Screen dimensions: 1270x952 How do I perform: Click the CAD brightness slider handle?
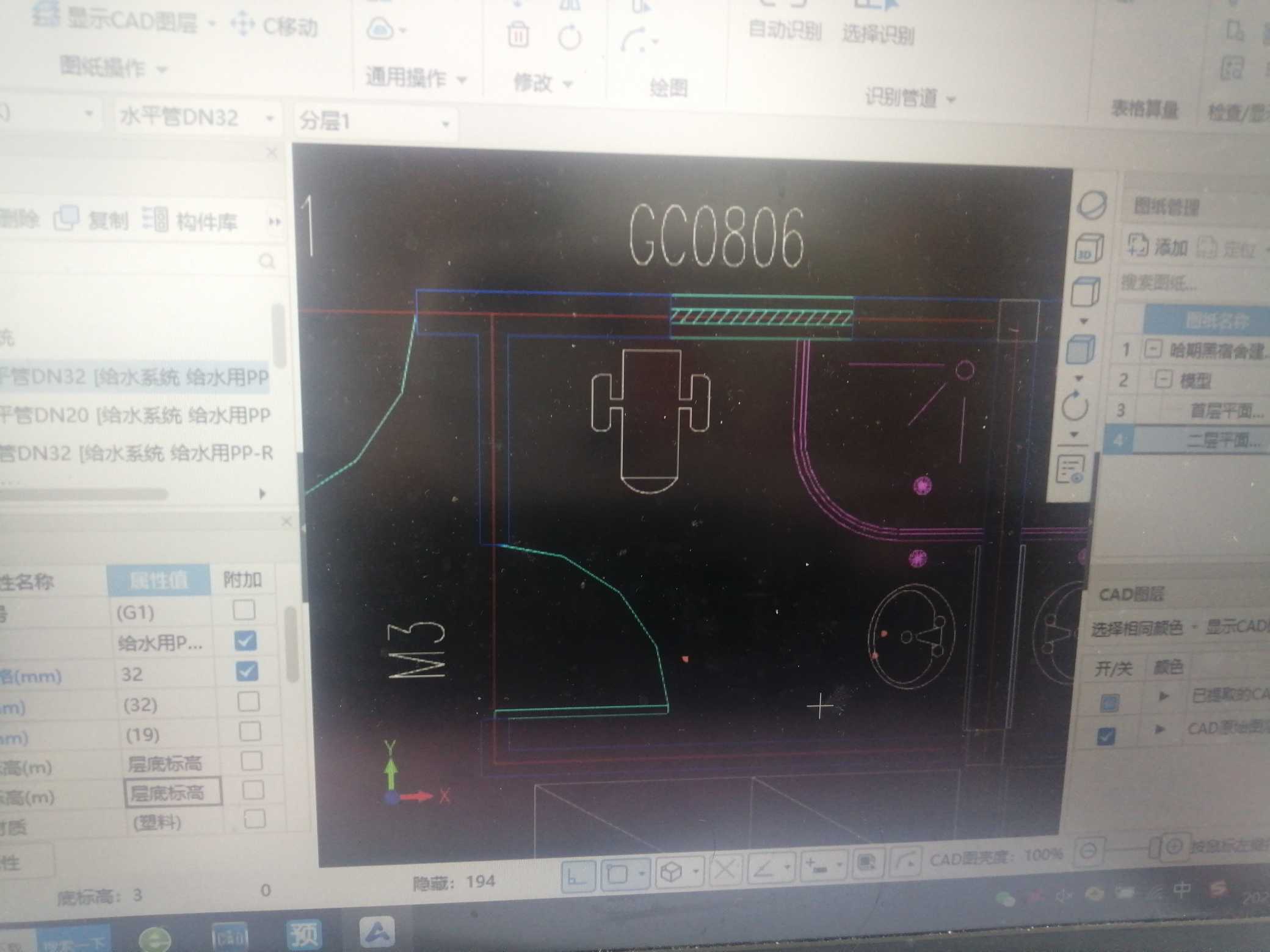point(1154,848)
